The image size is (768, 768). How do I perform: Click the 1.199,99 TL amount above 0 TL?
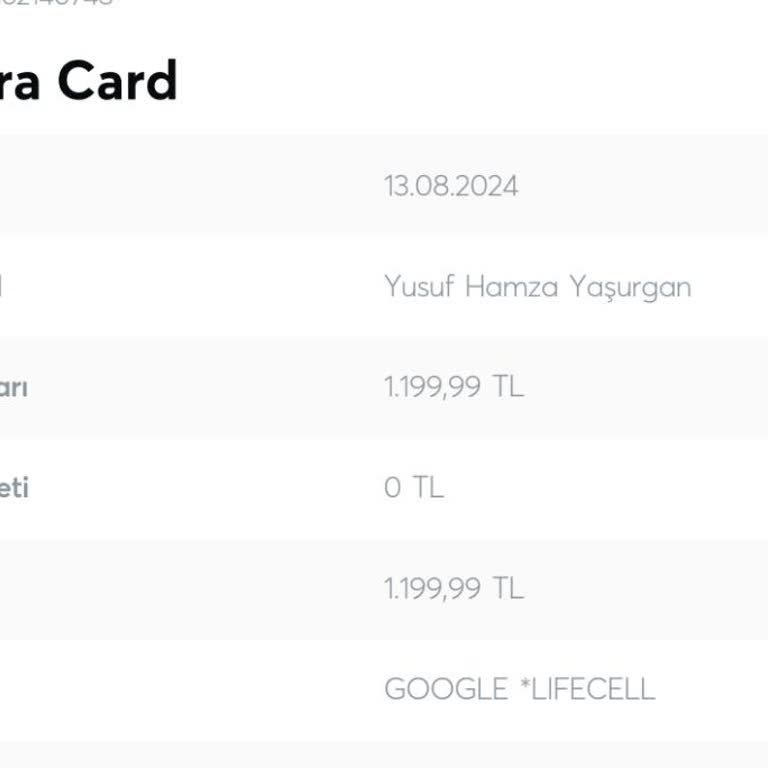click(453, 387)
